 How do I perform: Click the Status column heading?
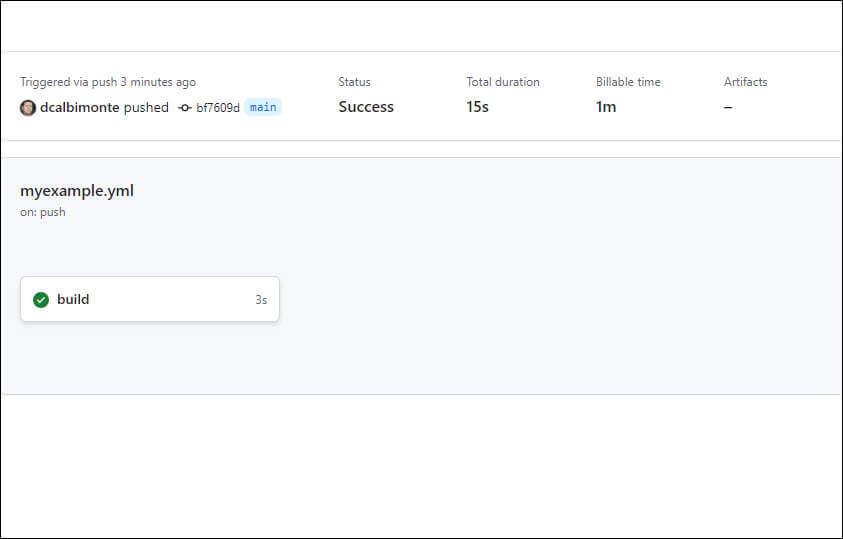354,82
